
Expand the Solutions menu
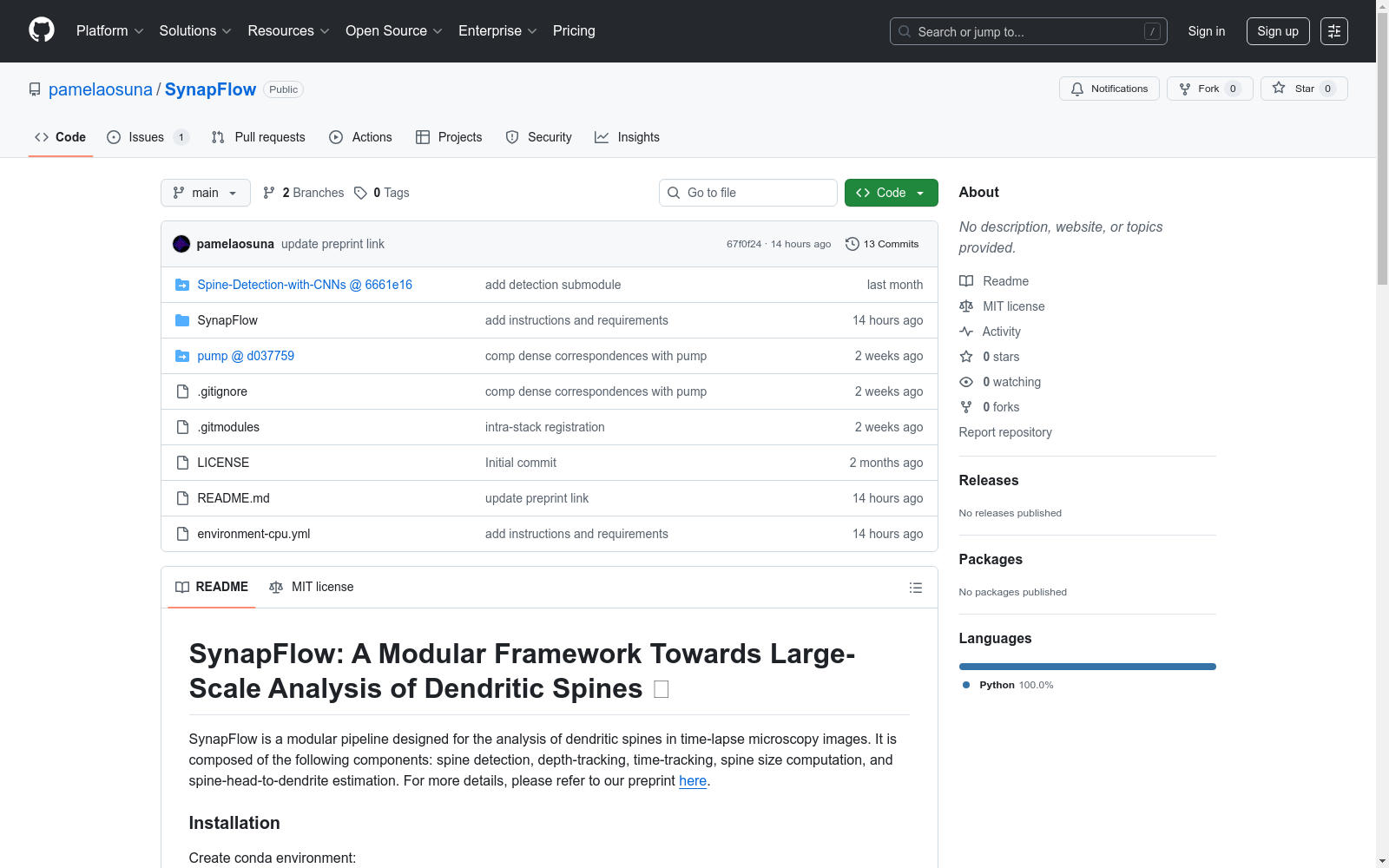[195, 31]
